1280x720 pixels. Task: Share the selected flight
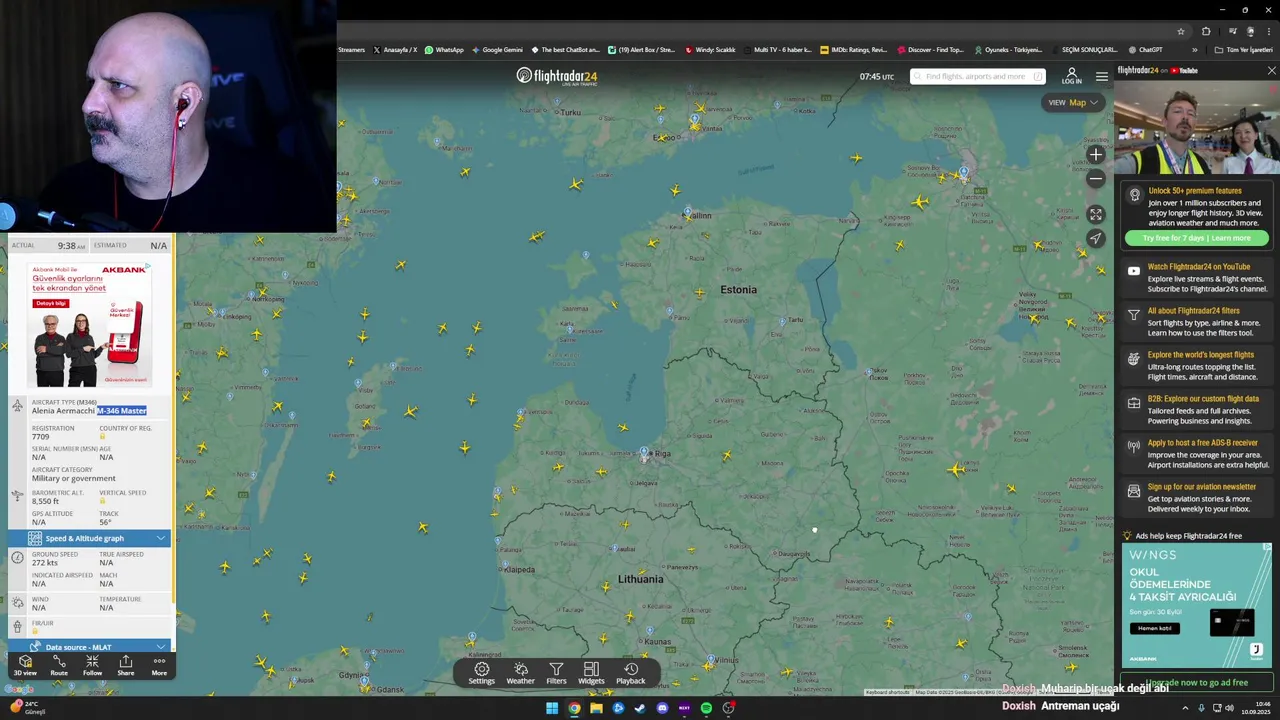[126, 666]
